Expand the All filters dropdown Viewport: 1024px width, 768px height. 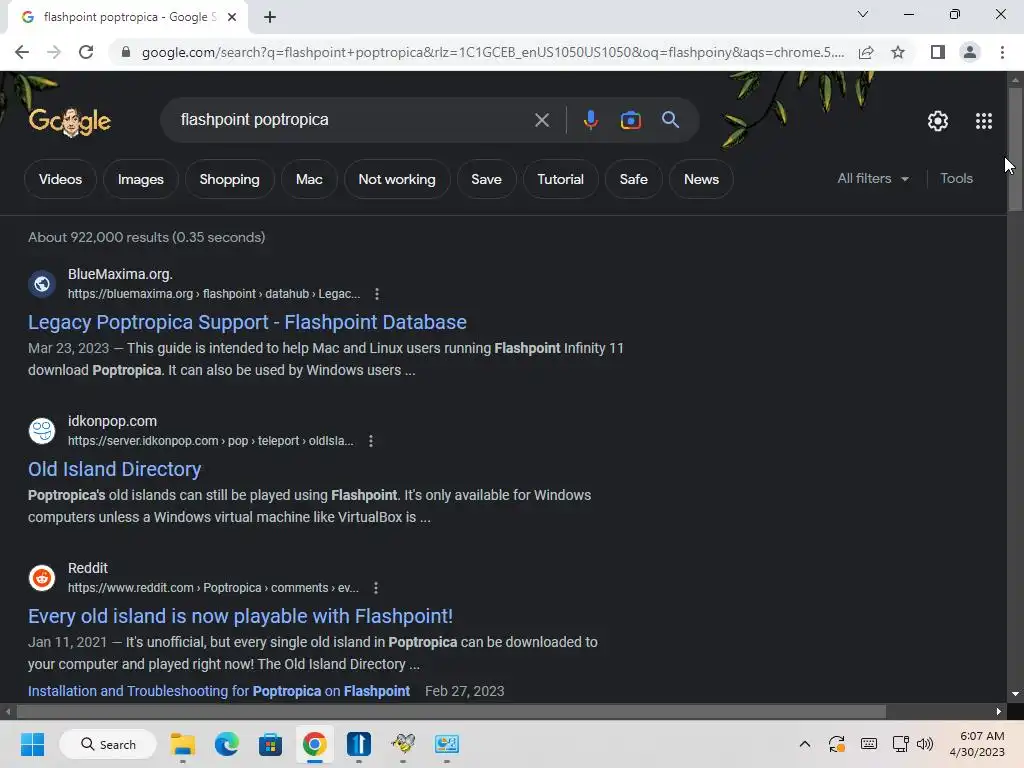tap(873, 178)
